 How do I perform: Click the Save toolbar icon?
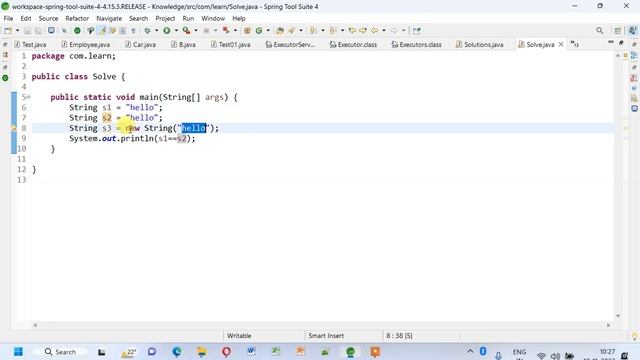tap(27, 31)
